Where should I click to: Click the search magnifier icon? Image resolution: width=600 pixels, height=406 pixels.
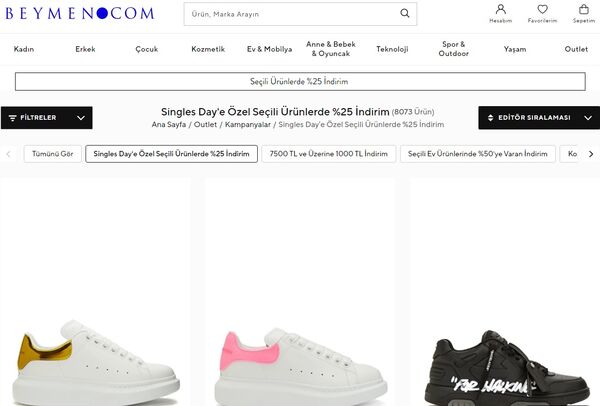click(405, 14)
